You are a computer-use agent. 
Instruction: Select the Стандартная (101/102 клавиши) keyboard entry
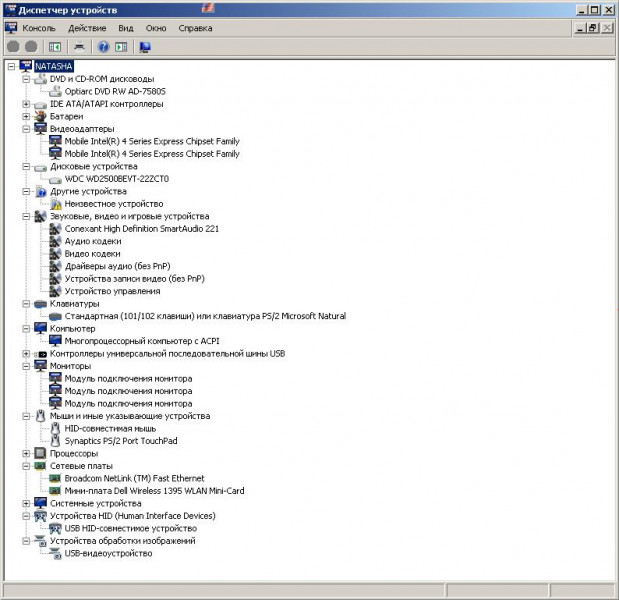205,316
